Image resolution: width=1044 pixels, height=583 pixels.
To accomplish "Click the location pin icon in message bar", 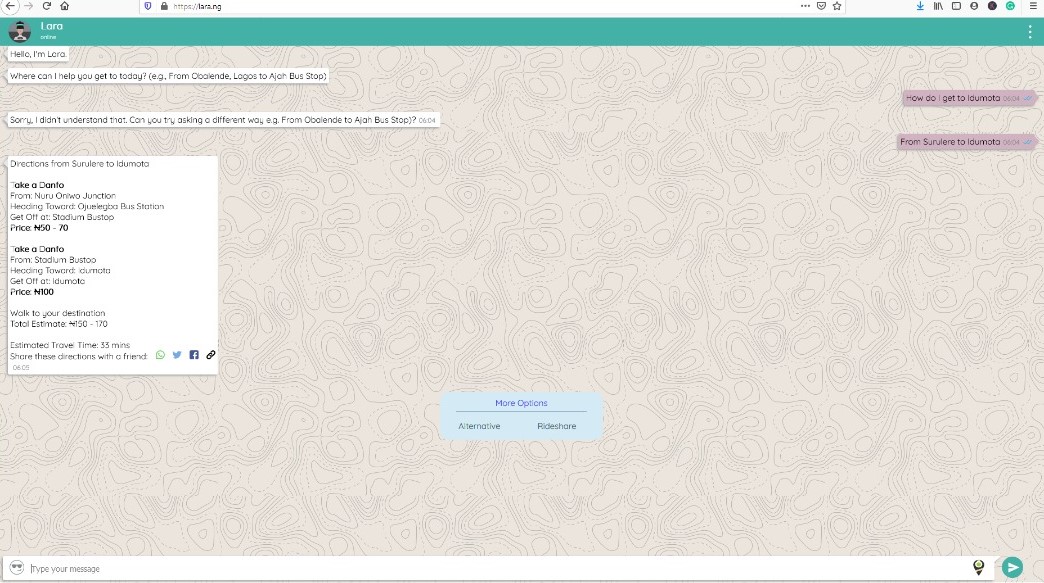I will (978, 568).
